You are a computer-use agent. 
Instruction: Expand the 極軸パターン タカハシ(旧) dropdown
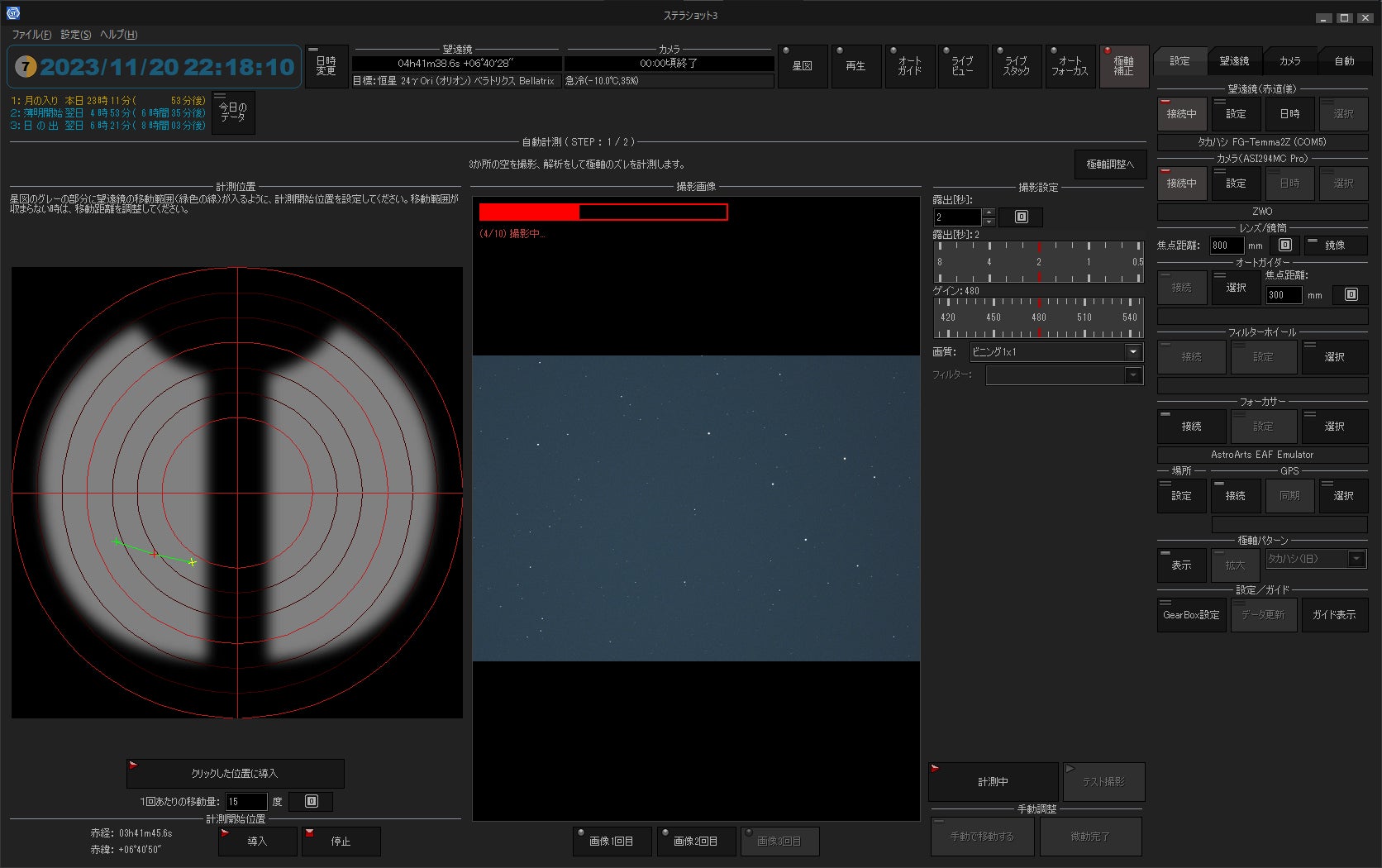[x=1356, y=559]
